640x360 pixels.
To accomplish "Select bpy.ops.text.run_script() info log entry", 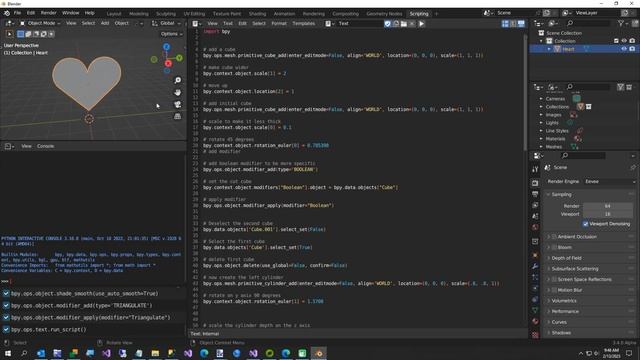I will click(x=49, y=330).
